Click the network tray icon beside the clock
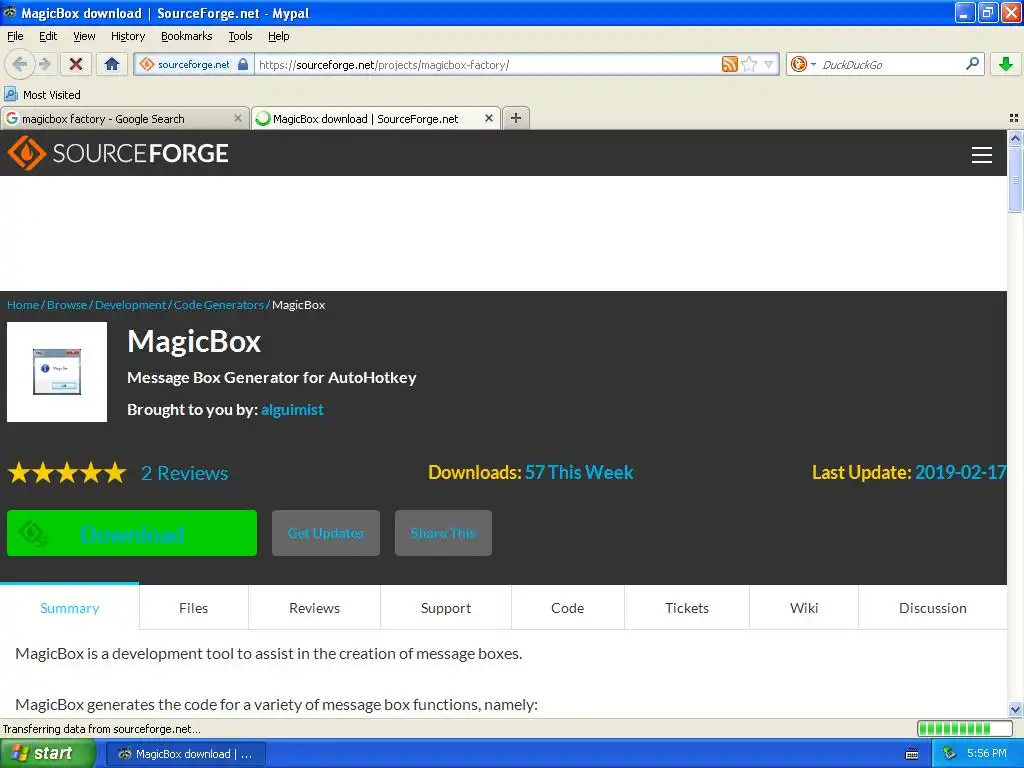This screenshot has width=1024, height=768. 950,754
